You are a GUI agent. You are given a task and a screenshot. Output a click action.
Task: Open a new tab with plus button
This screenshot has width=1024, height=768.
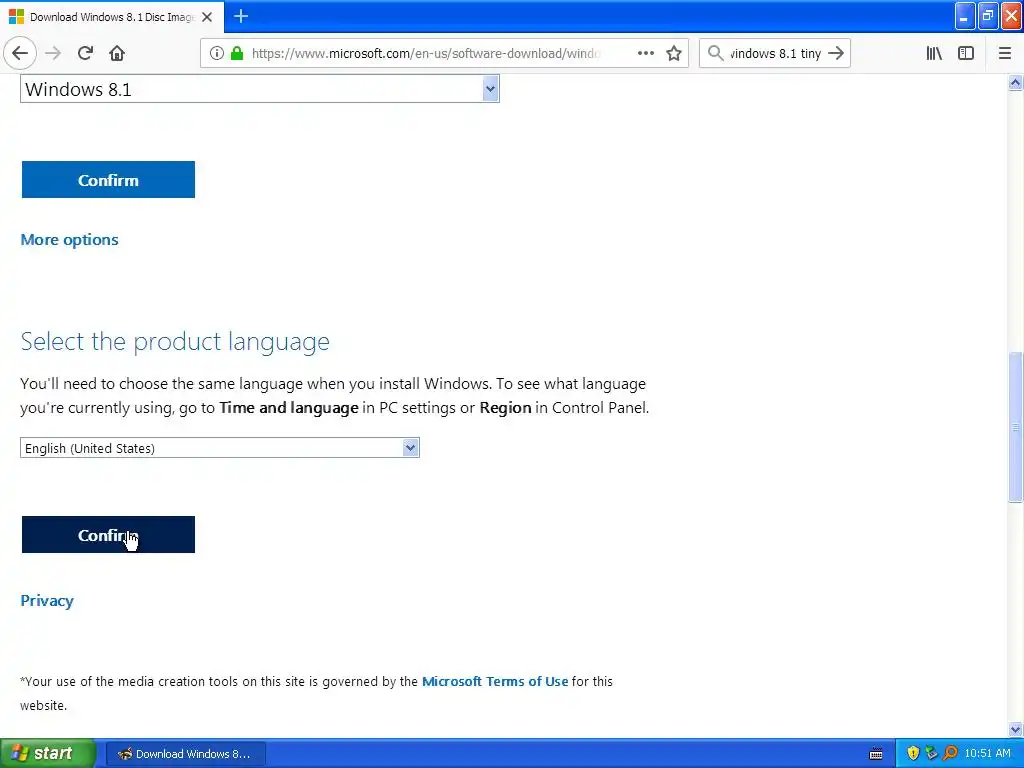coord(241,16)
